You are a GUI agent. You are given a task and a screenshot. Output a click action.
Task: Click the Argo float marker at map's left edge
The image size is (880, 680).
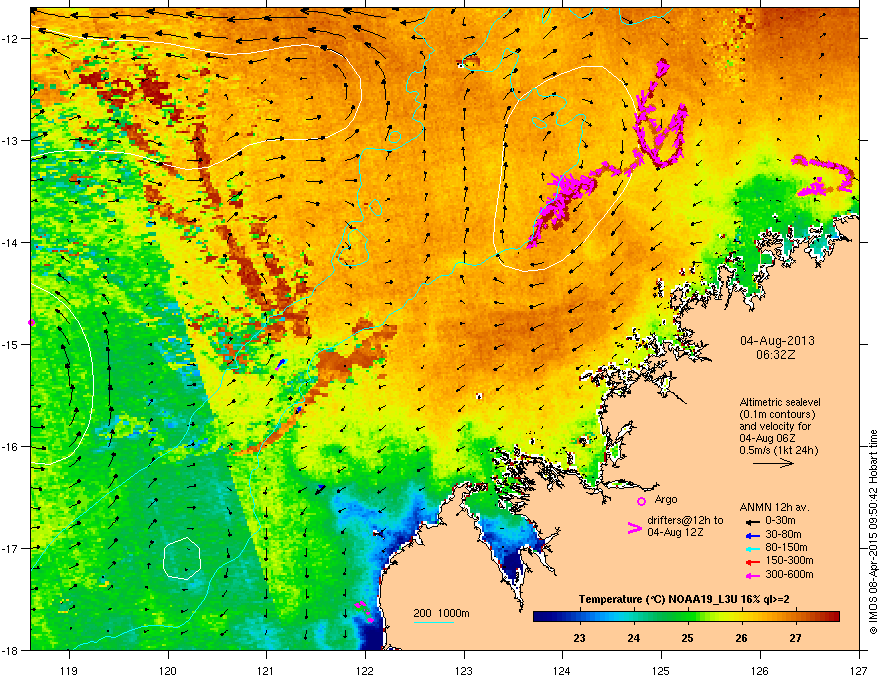click(x=31, y=323)
